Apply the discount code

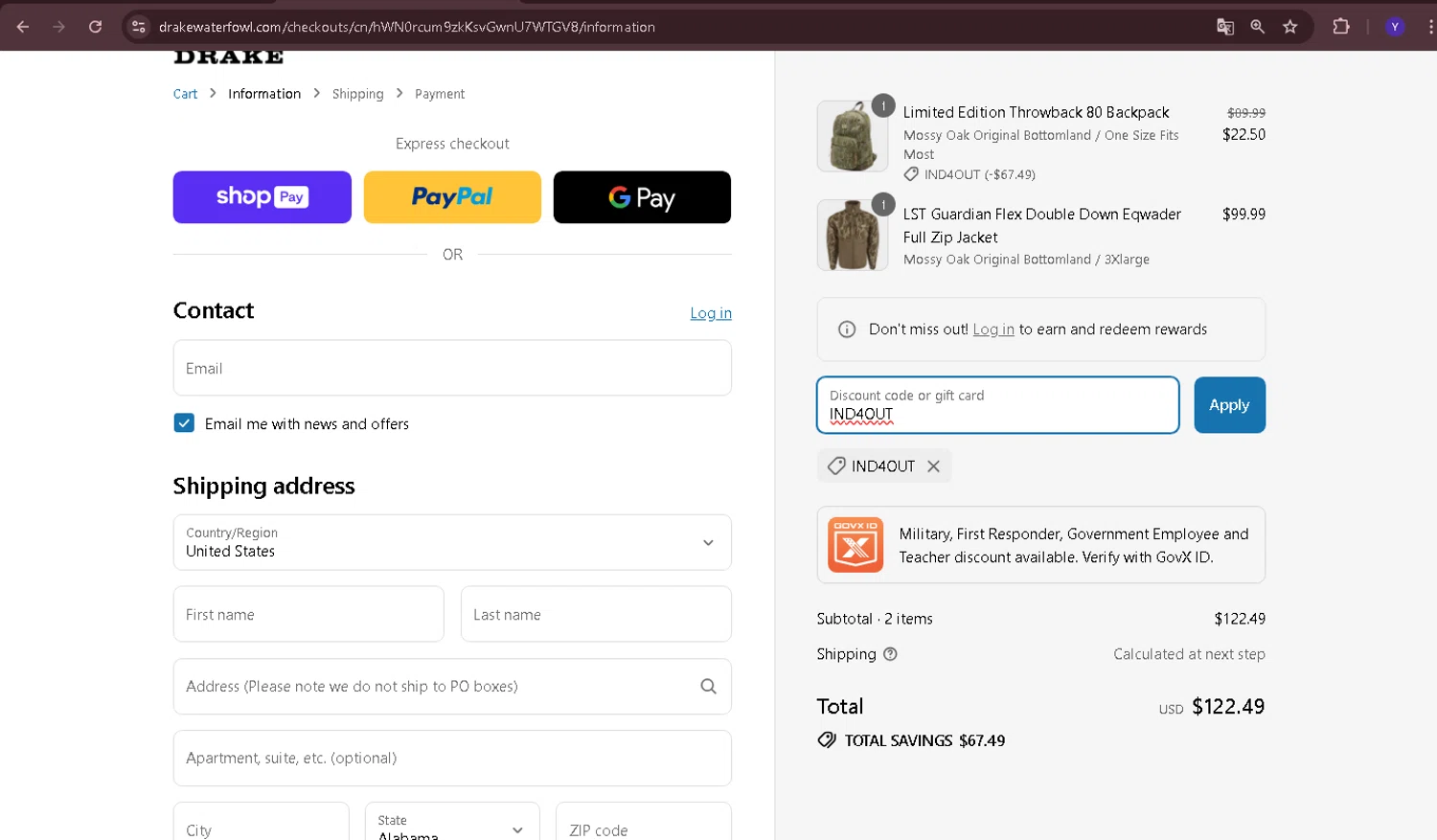point(1229,405)
